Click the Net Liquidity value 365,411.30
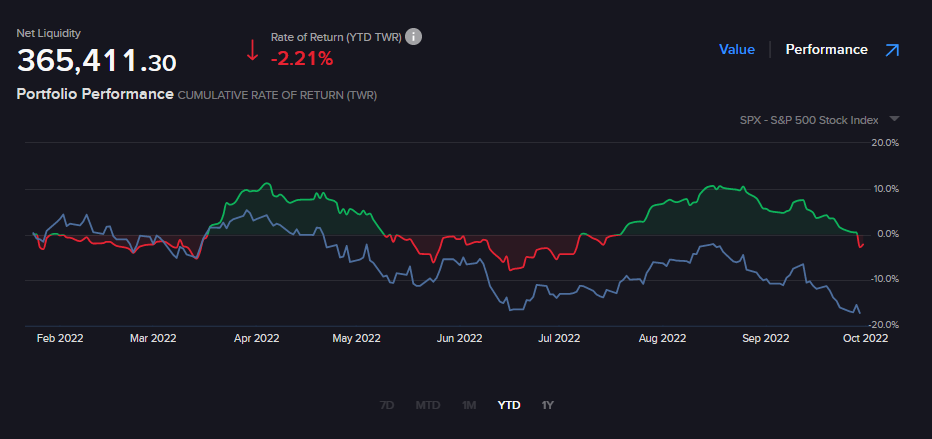The width and height of the screenshot is (932, 439). click(96, 62)
